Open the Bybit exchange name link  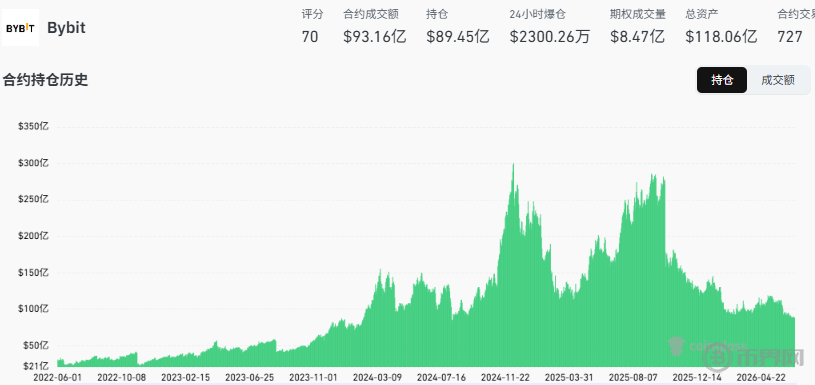66,28
